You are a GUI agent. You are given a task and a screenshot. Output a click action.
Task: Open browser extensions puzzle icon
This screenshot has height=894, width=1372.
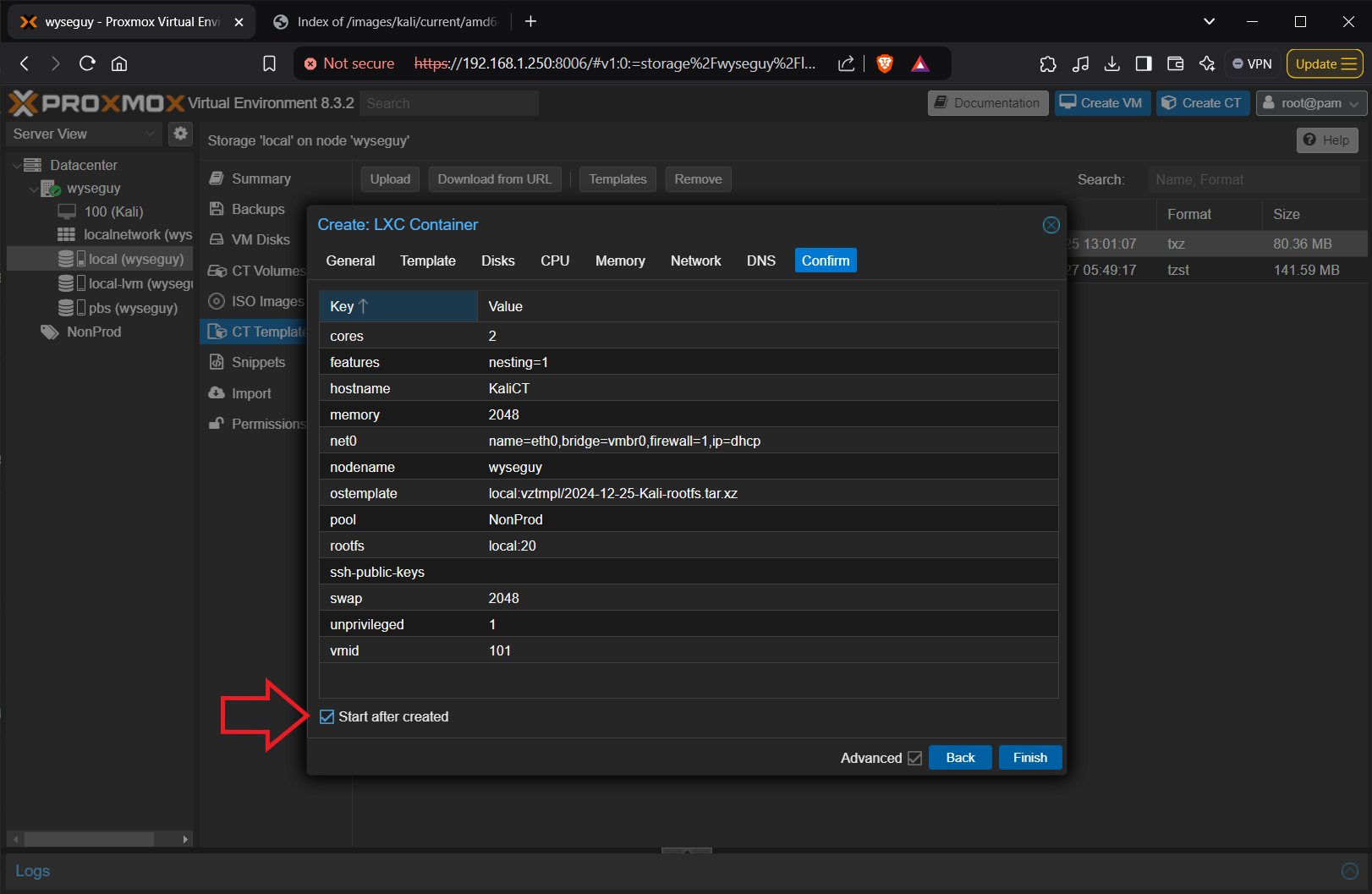[1048, 63]
